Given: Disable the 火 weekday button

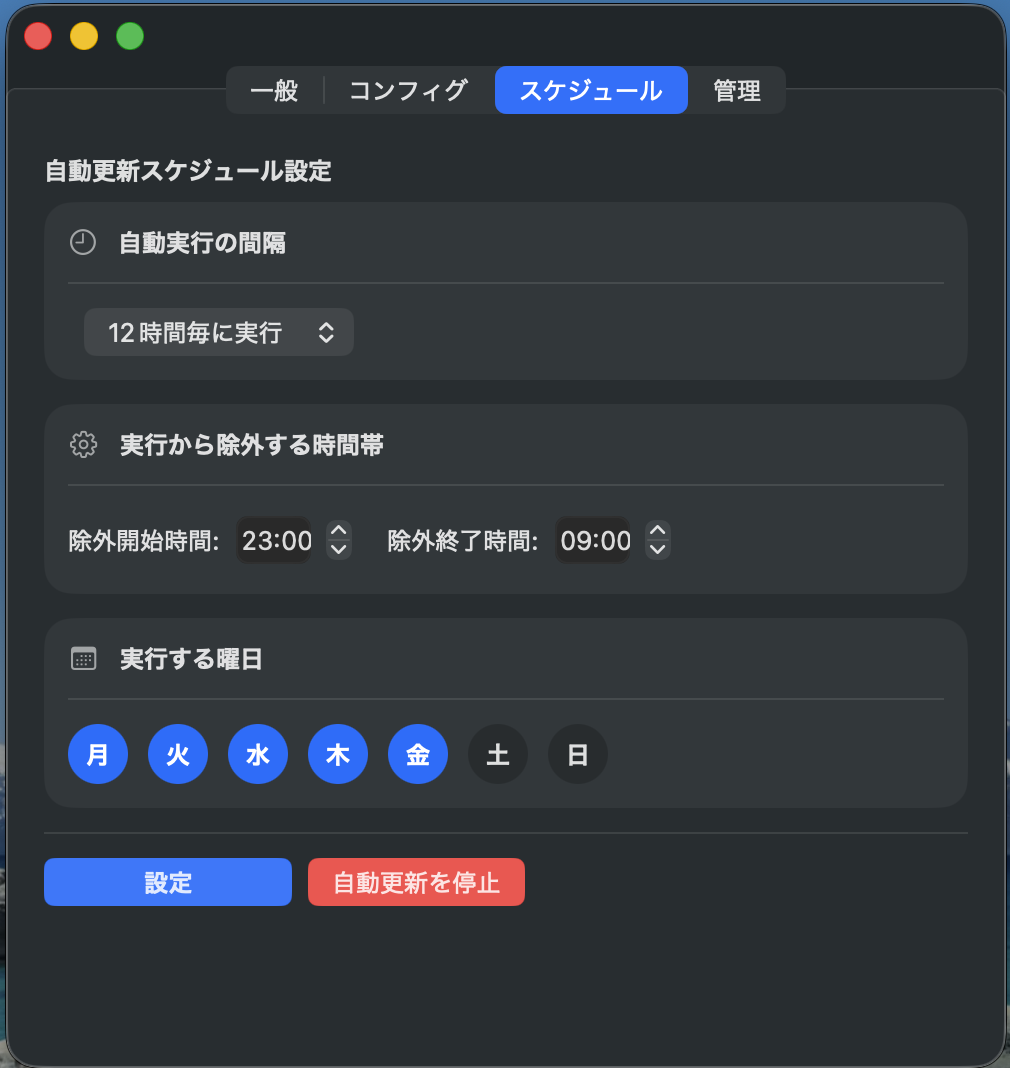Looking at the screenshot, I should click(177, 754).
